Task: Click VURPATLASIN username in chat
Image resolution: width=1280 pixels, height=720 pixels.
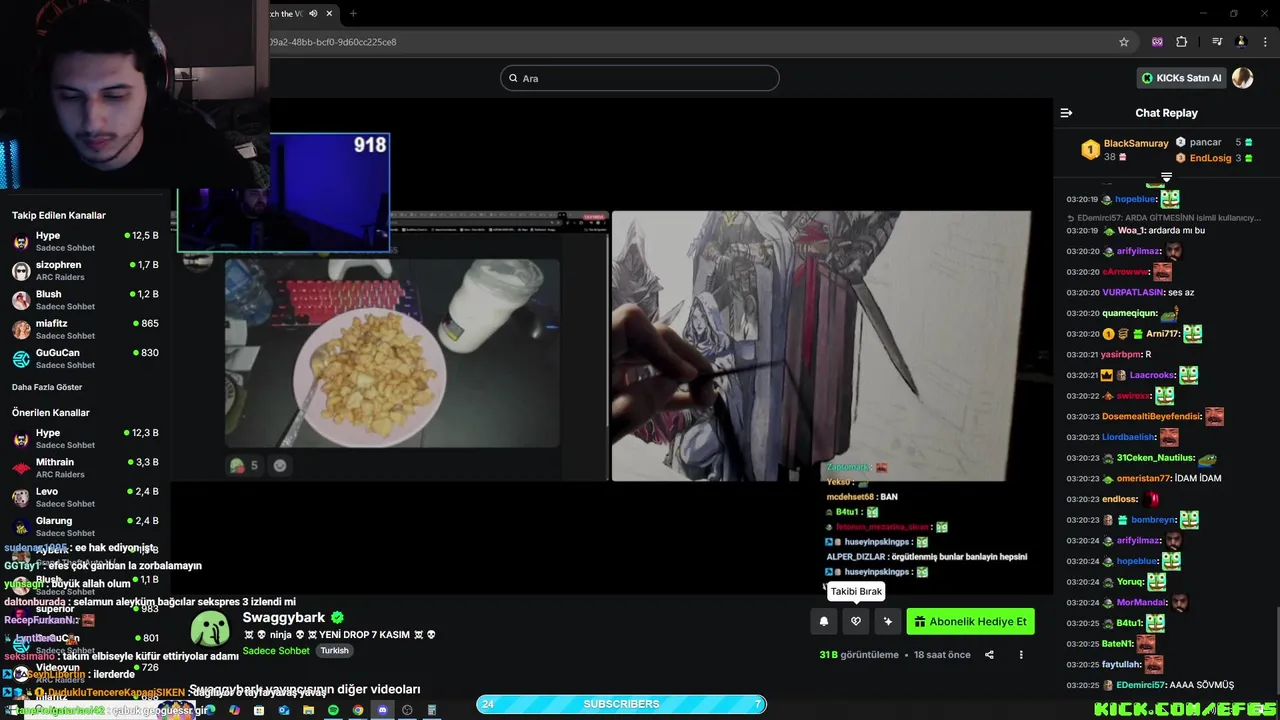Action: (1132, 293)
